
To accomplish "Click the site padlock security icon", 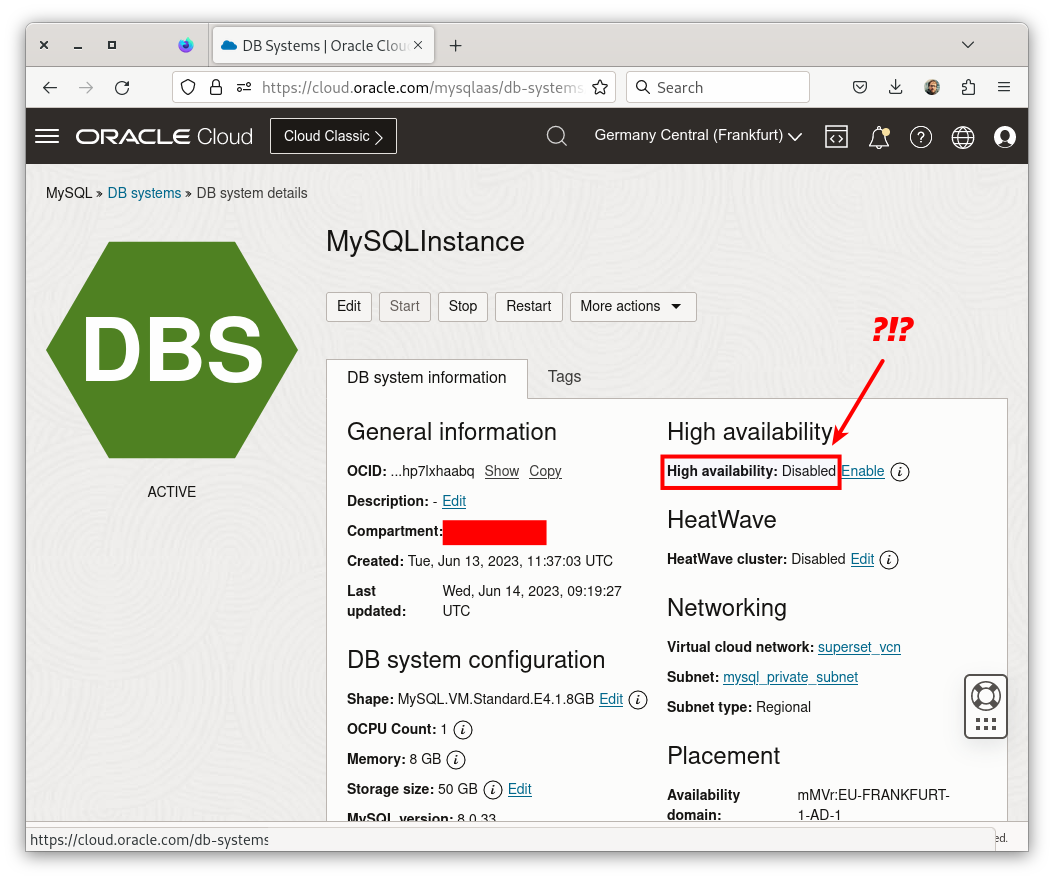I will pos(216,87).
